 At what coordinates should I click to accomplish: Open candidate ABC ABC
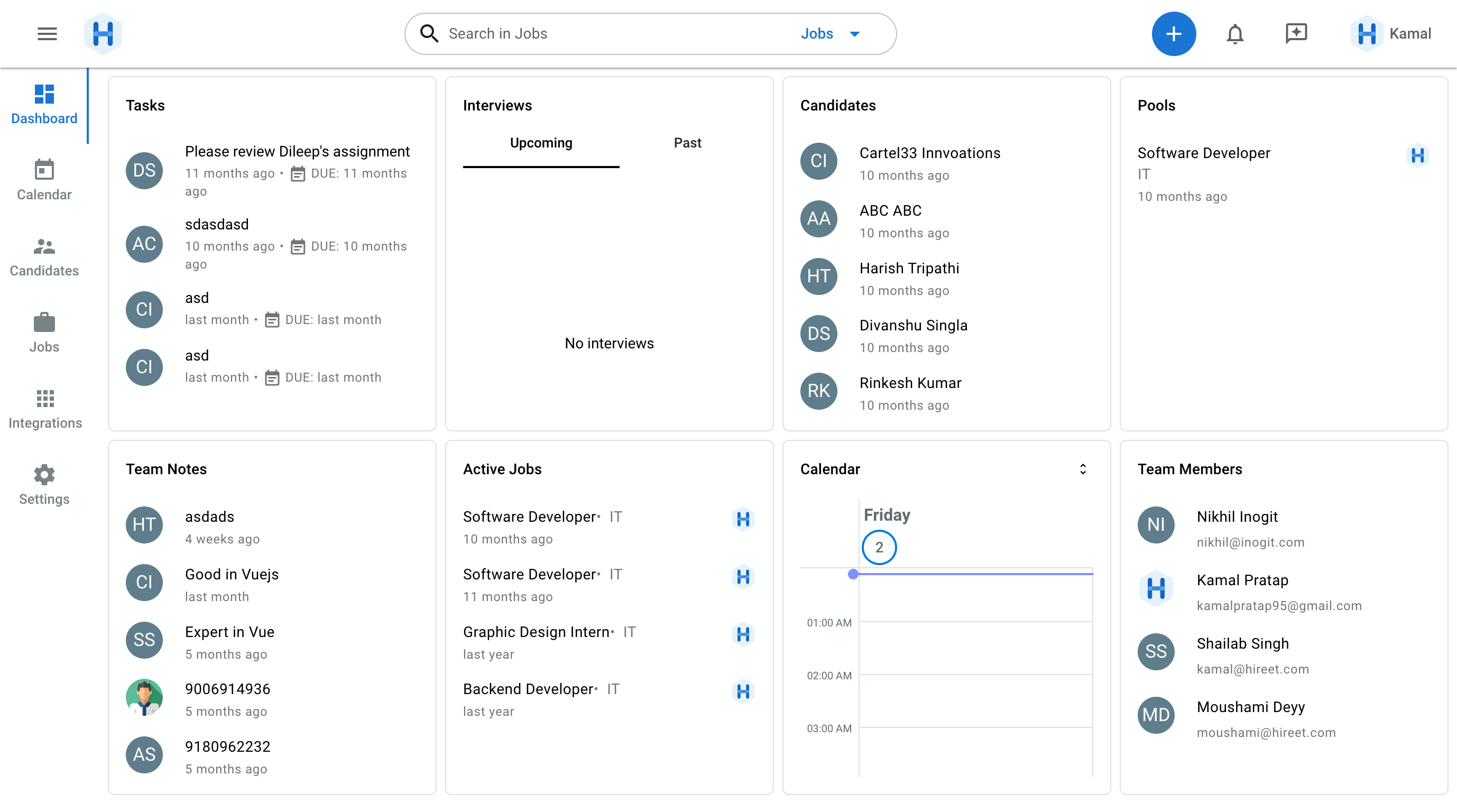890,211
